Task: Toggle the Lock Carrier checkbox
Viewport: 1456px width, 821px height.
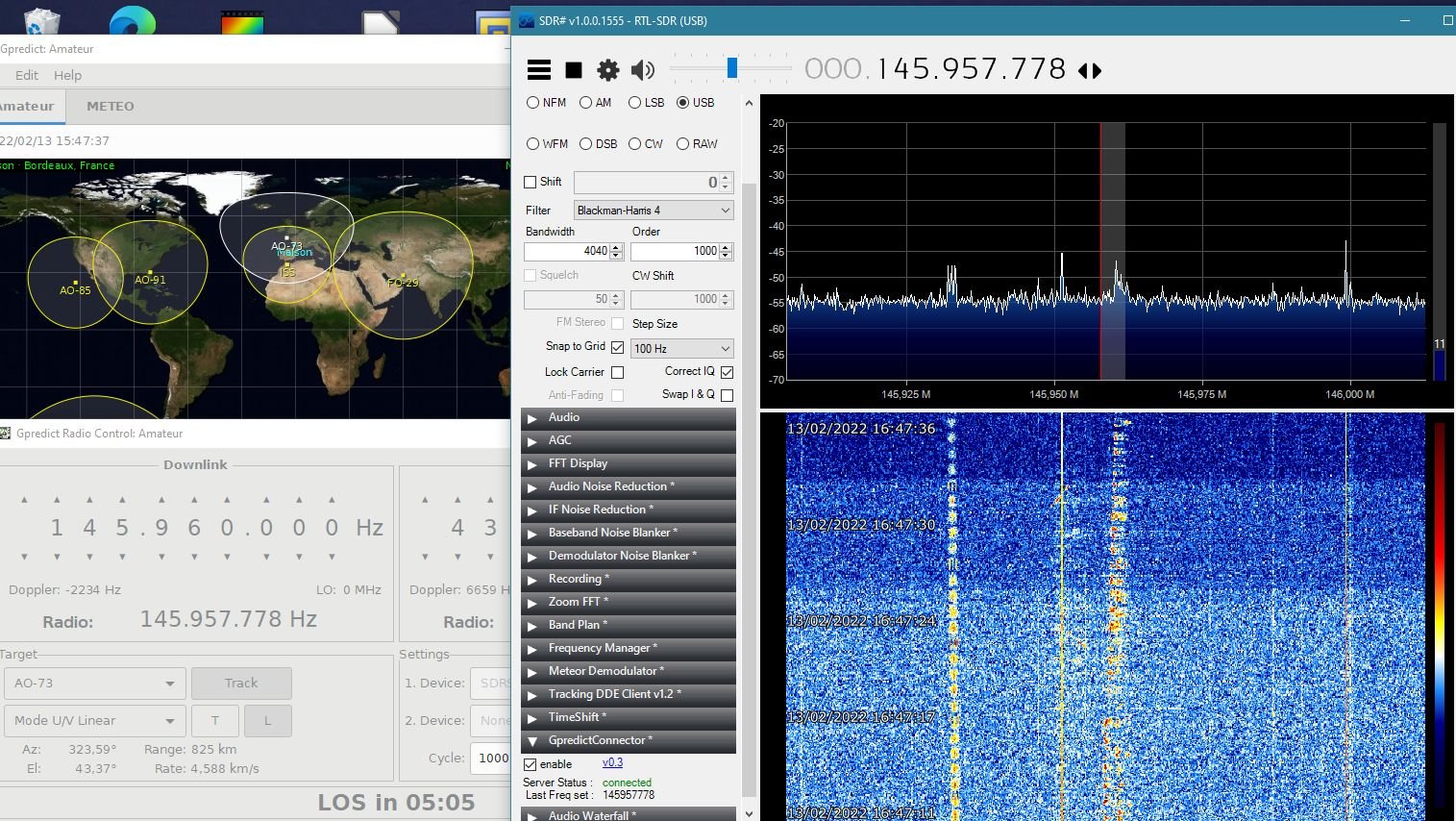Action: pos(617,372)
